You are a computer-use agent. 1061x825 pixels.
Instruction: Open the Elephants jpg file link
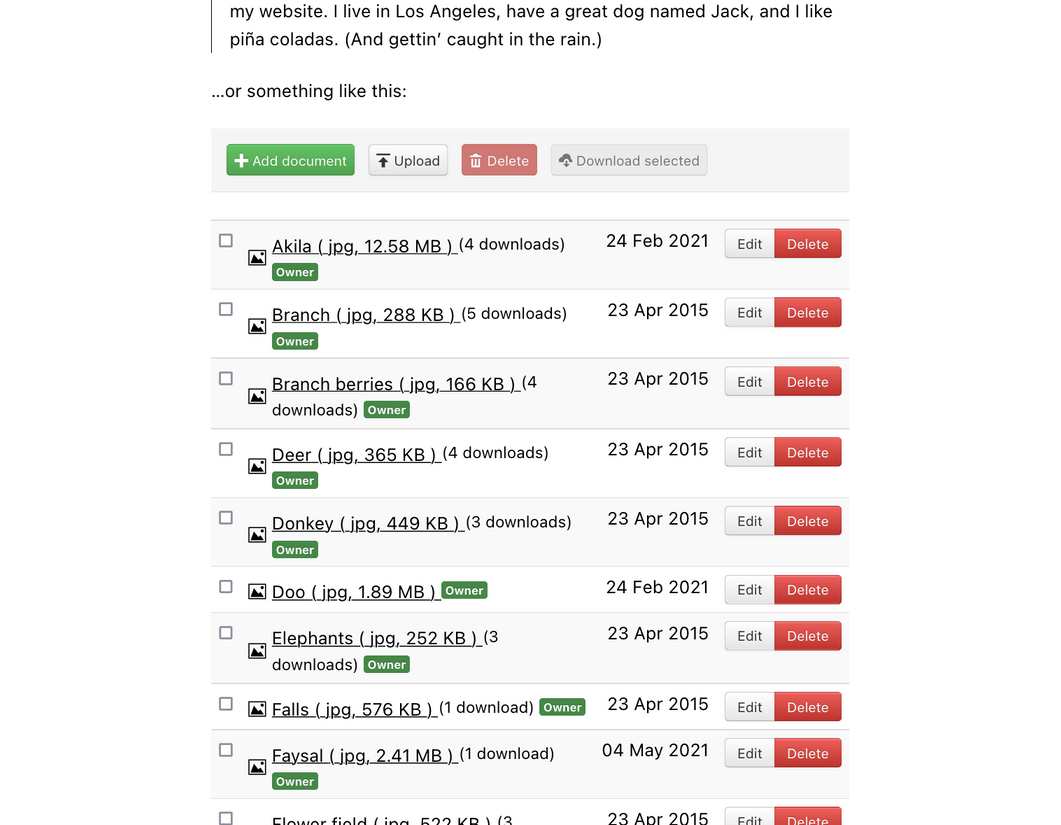377,638
